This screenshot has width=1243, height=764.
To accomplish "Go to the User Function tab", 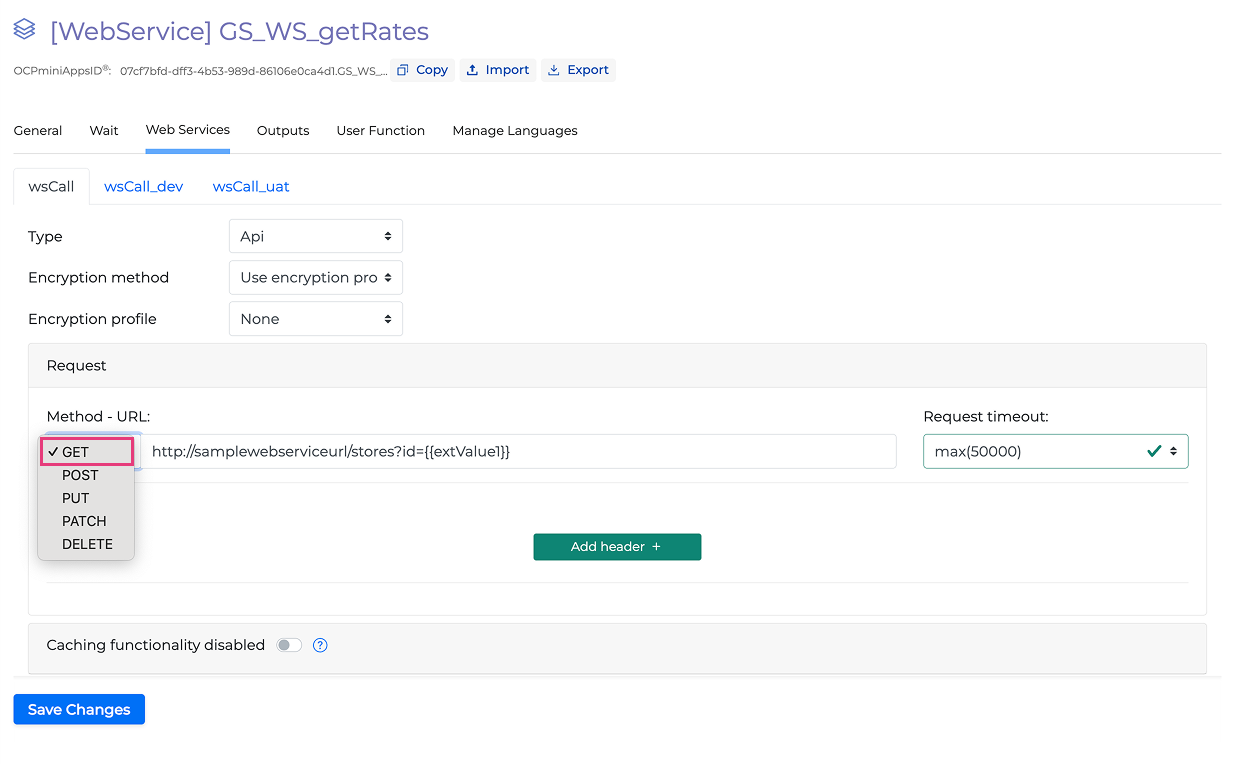I will point(380,131).
